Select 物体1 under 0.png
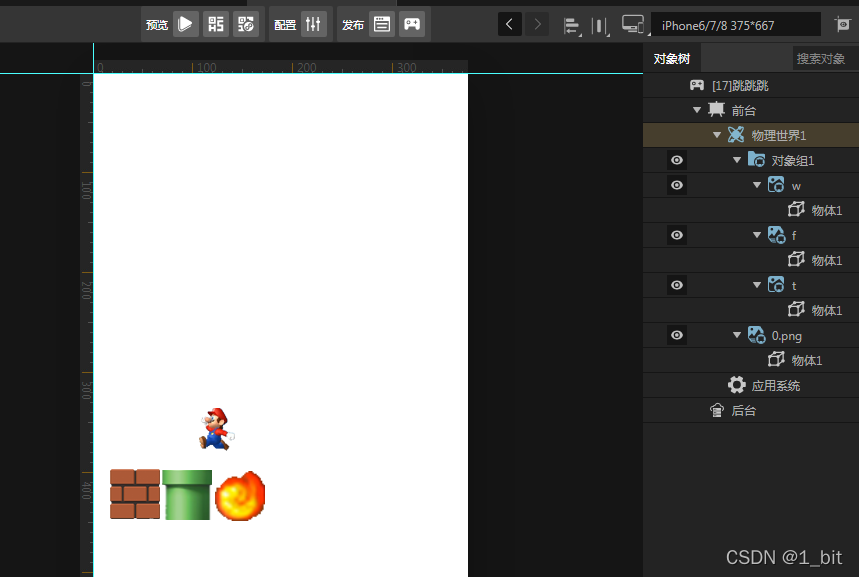Screen dimensions: 859x577 coord(807,360)
